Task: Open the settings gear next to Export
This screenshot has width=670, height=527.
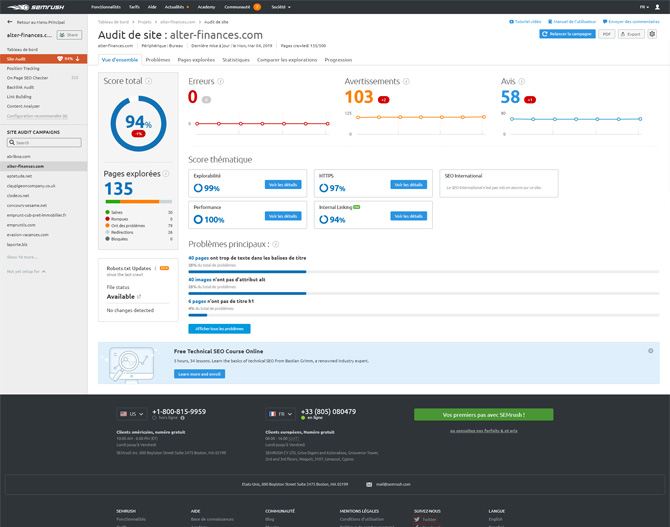Action: pyautogui.click(x=652, y=34)
